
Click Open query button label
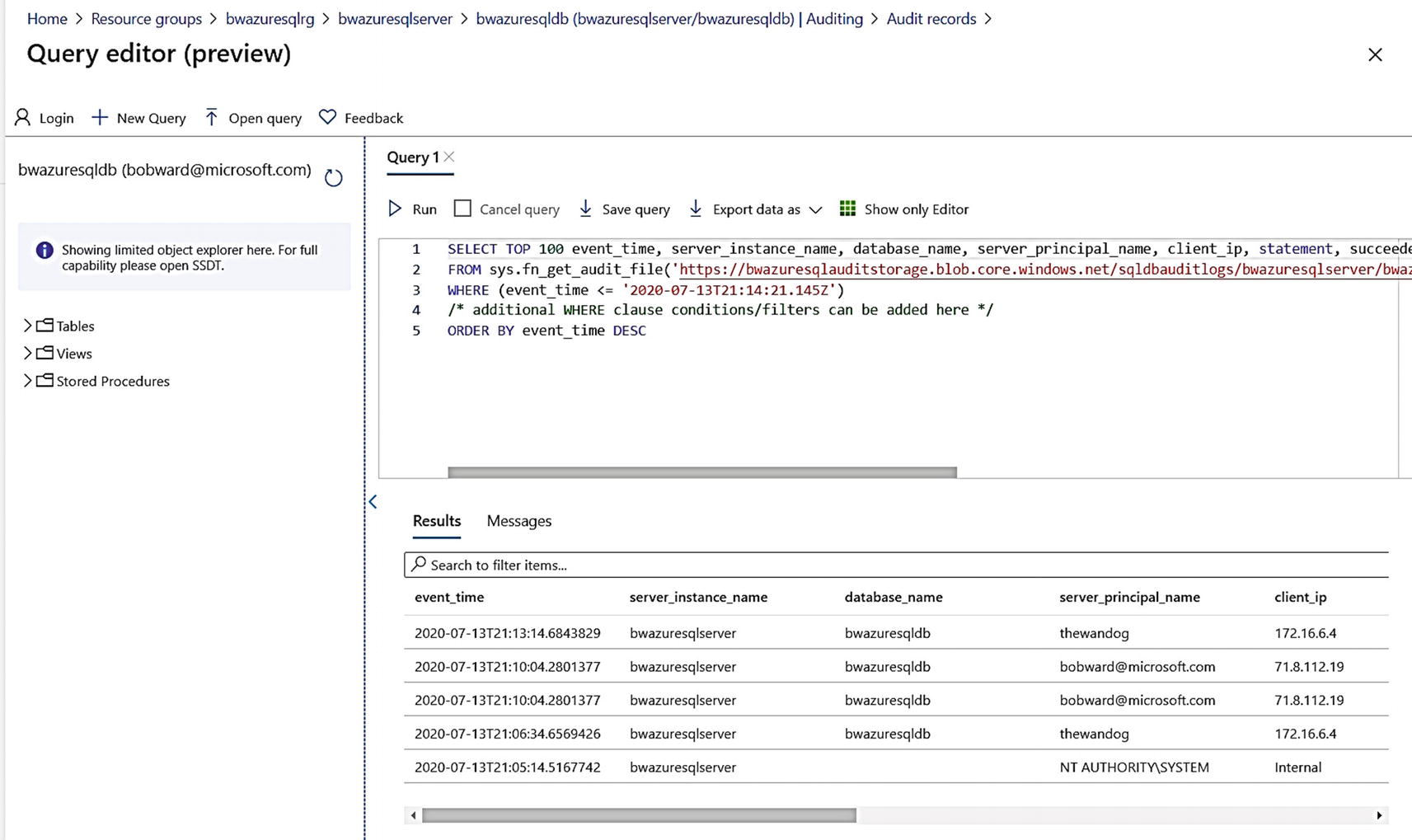pyautogui.click(x=265, y=118)
